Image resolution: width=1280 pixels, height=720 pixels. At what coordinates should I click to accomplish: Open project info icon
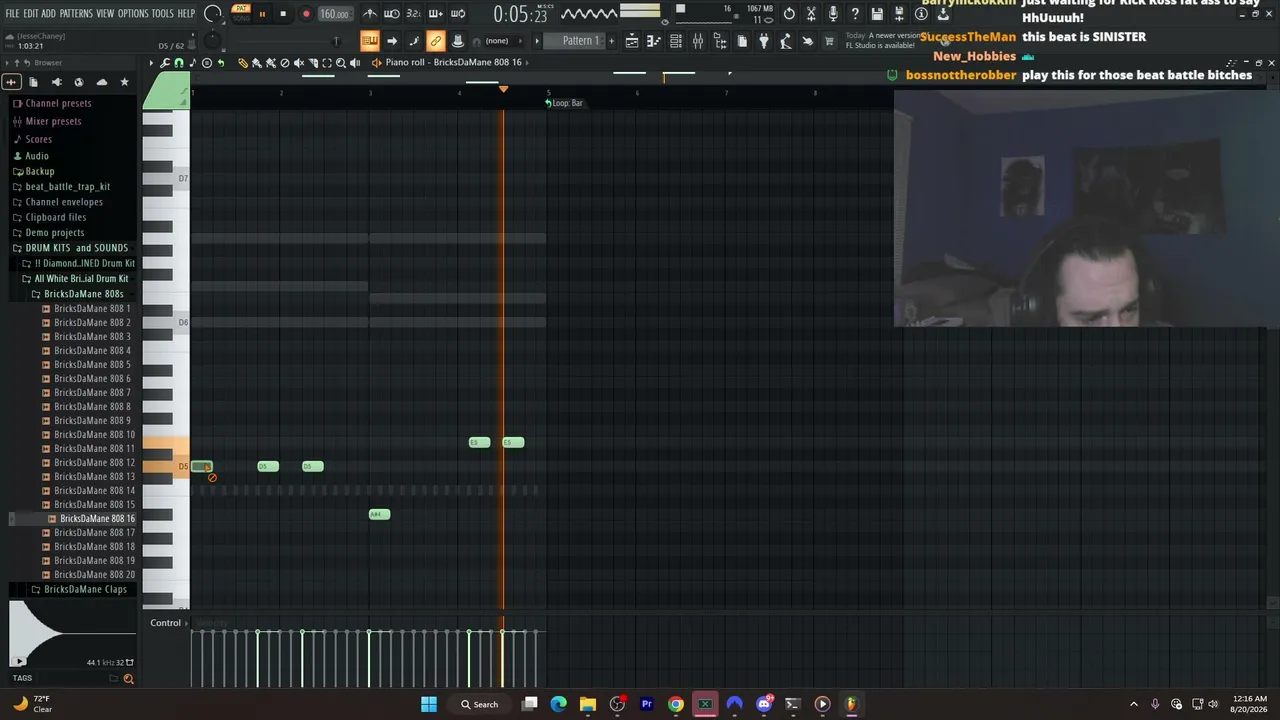[921, 14]
